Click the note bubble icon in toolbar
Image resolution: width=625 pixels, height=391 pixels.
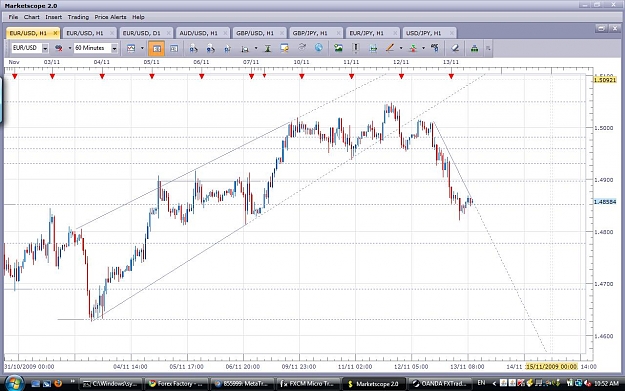[285, 48]
